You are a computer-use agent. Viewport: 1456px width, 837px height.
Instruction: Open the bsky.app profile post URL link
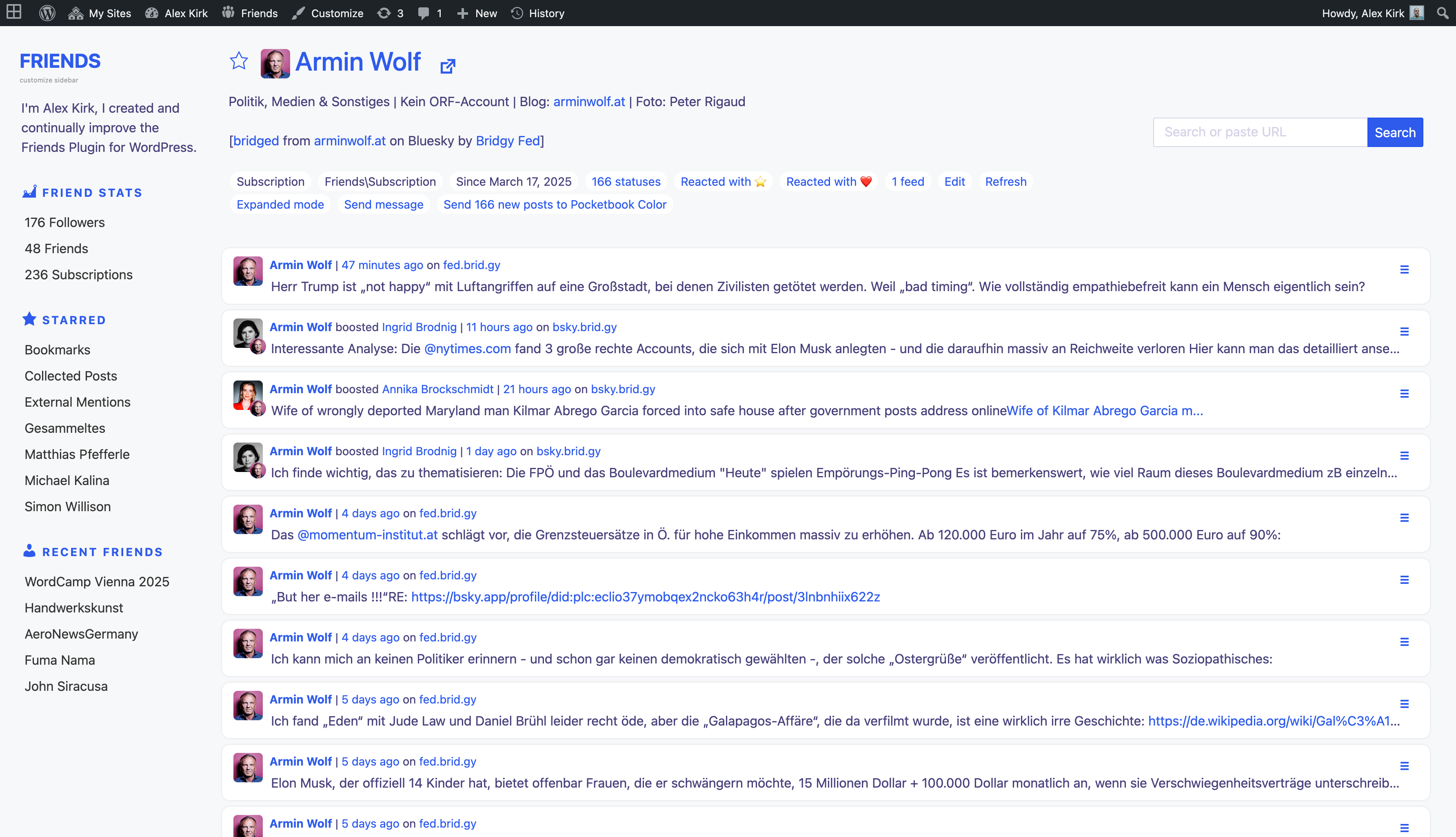click(x=646, y=597)
